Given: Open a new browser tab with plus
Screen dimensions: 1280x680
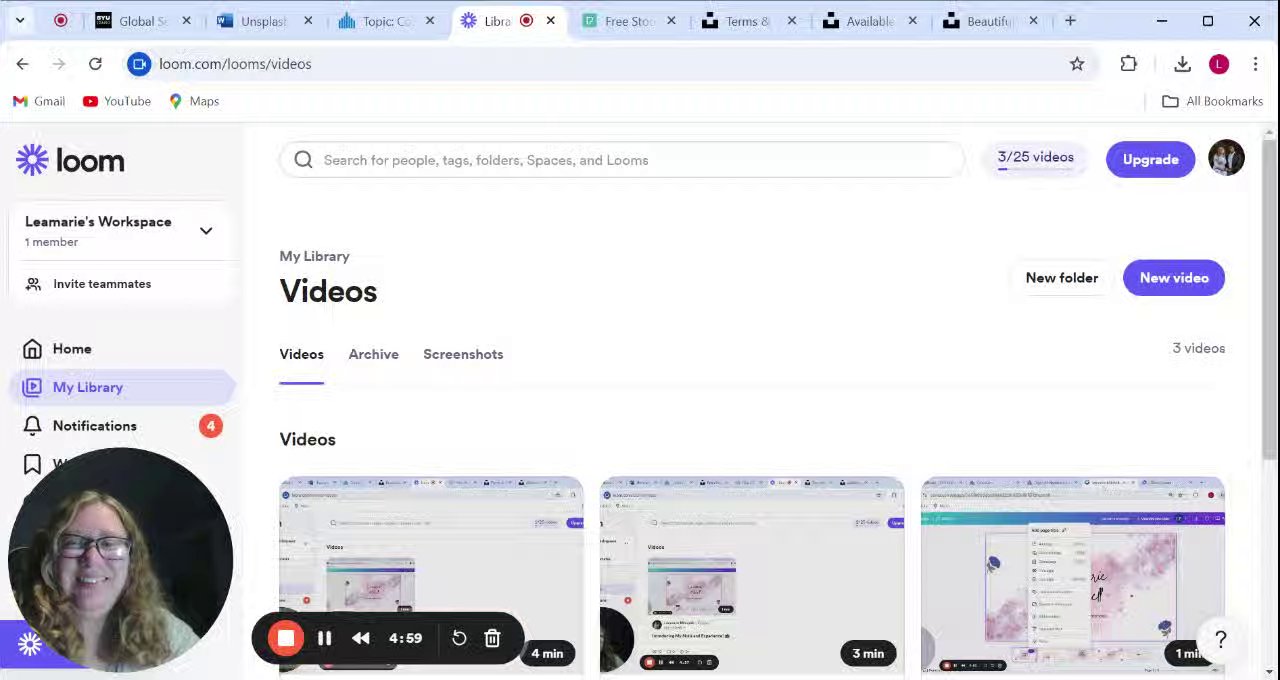Looking at the screenshot, I should click(1070, 21).
